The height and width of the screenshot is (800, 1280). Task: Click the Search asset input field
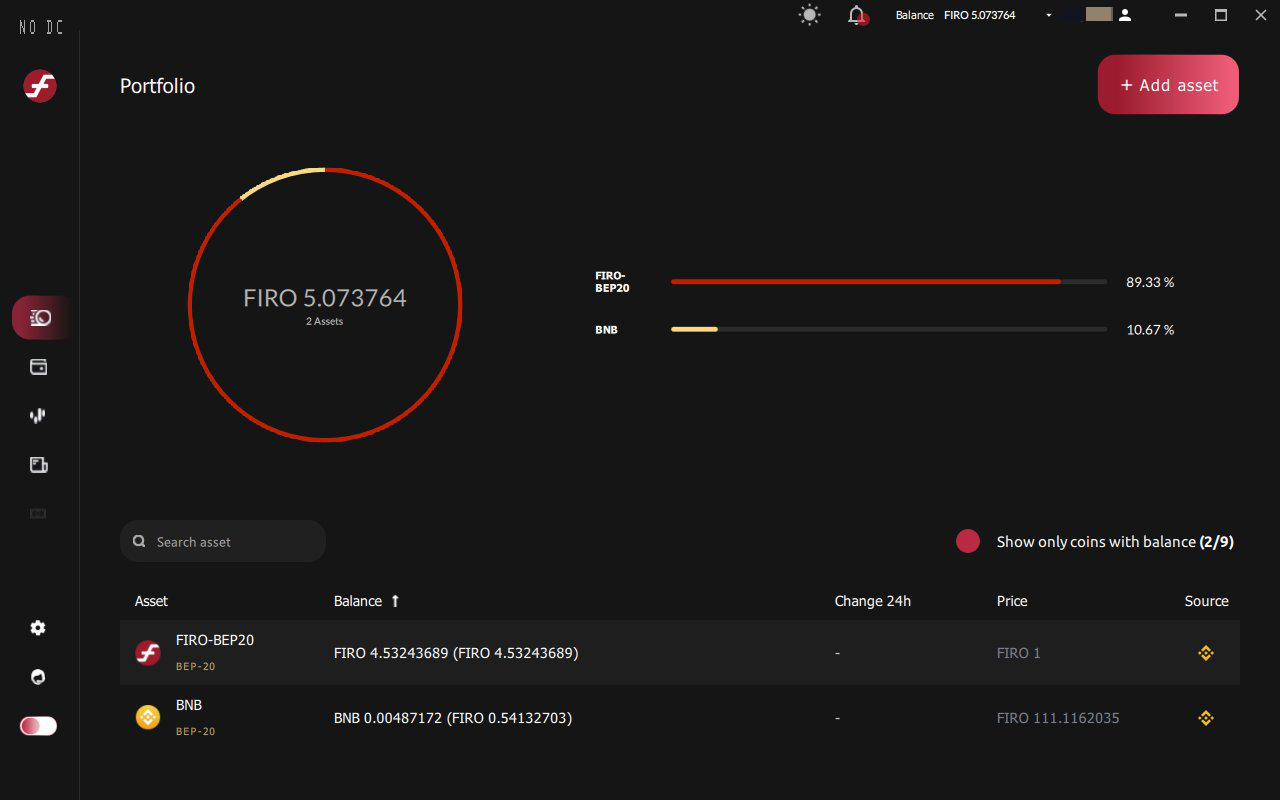(223, 541)
